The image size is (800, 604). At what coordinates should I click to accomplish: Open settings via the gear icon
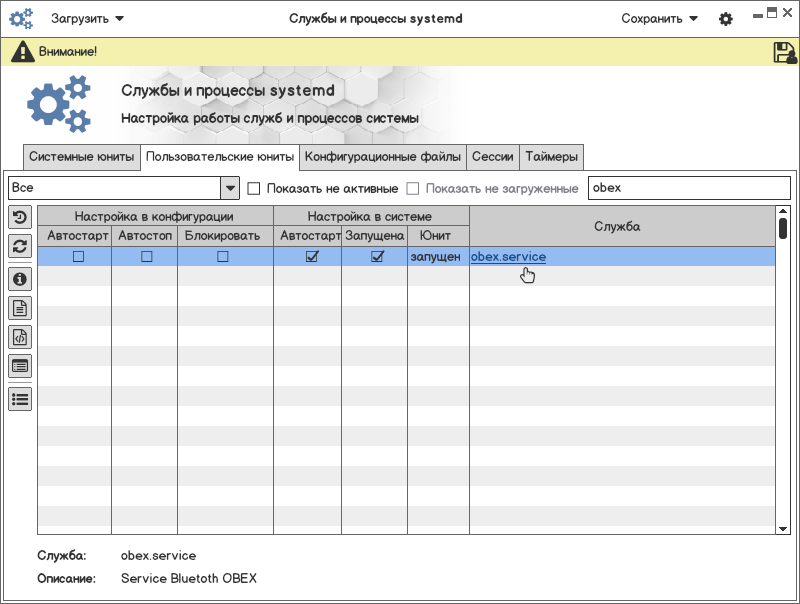tap(726, 19)
